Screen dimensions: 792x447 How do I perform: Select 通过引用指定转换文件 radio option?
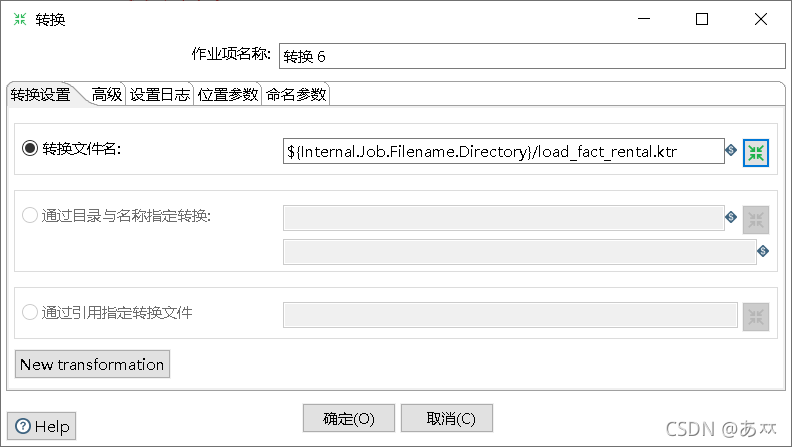(30, 312)
